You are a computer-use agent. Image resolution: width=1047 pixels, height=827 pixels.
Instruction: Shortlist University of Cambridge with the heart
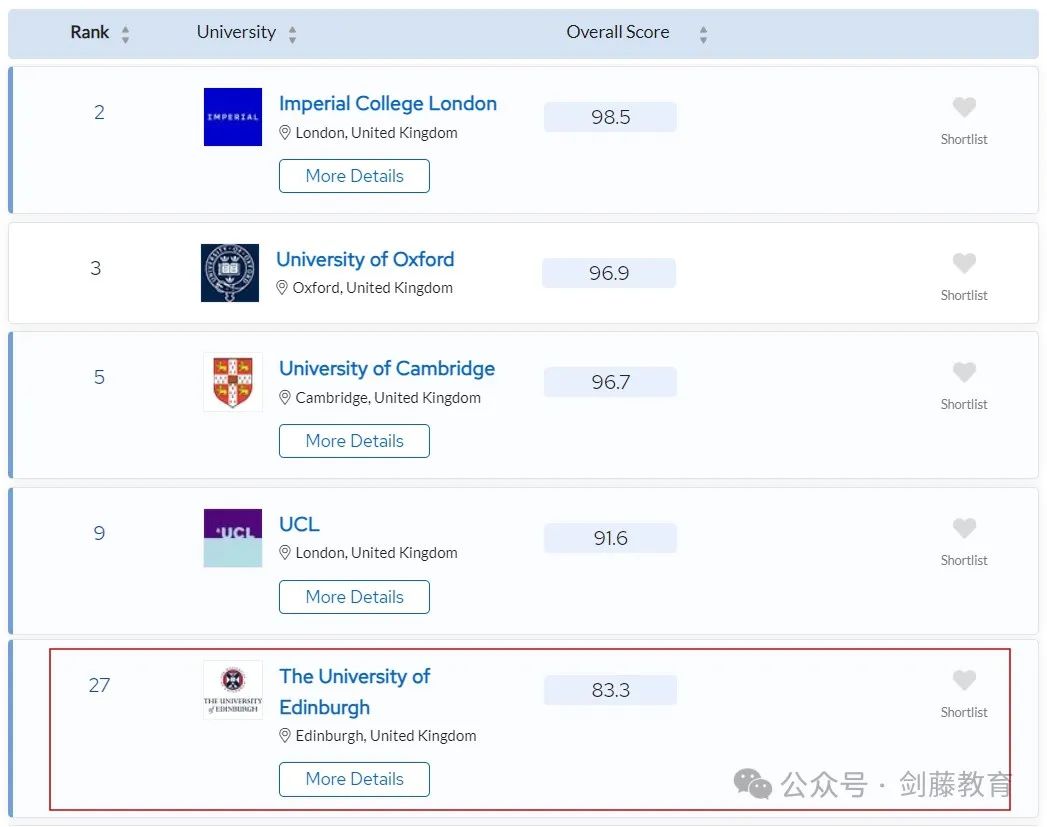[x=964, y=372]
